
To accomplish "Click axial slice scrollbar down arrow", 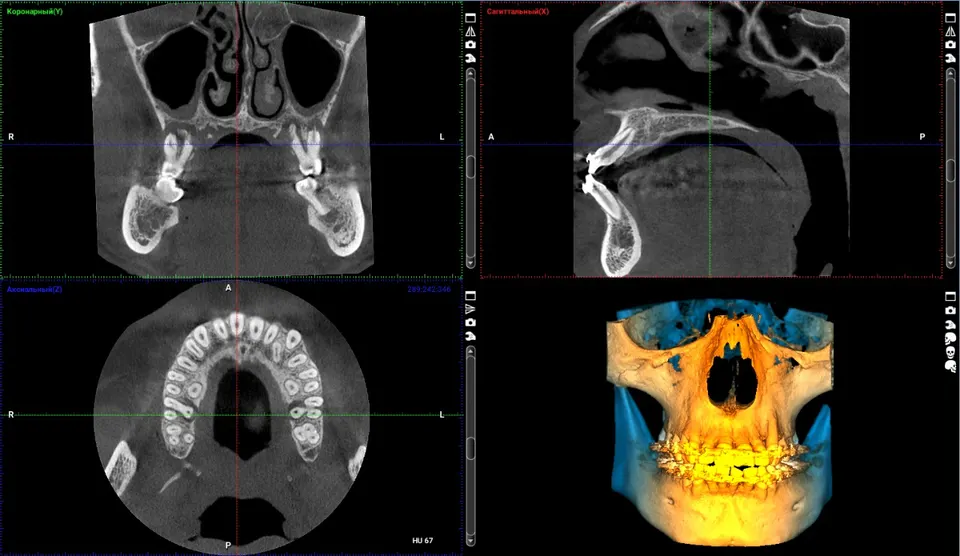I will pos(470,541).
